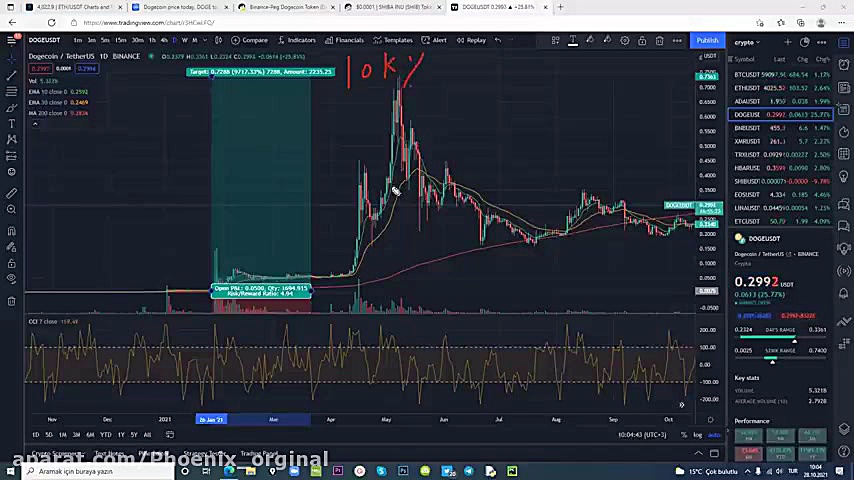This screenshot has height=480, width=854.
Task: Open the Alerts panel clock icon
Action: tap(844, 65)
